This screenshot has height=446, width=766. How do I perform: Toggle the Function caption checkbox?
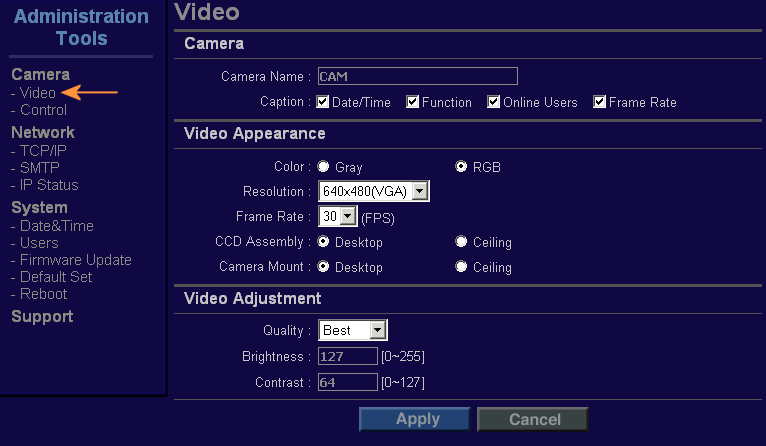click(412, 102)
